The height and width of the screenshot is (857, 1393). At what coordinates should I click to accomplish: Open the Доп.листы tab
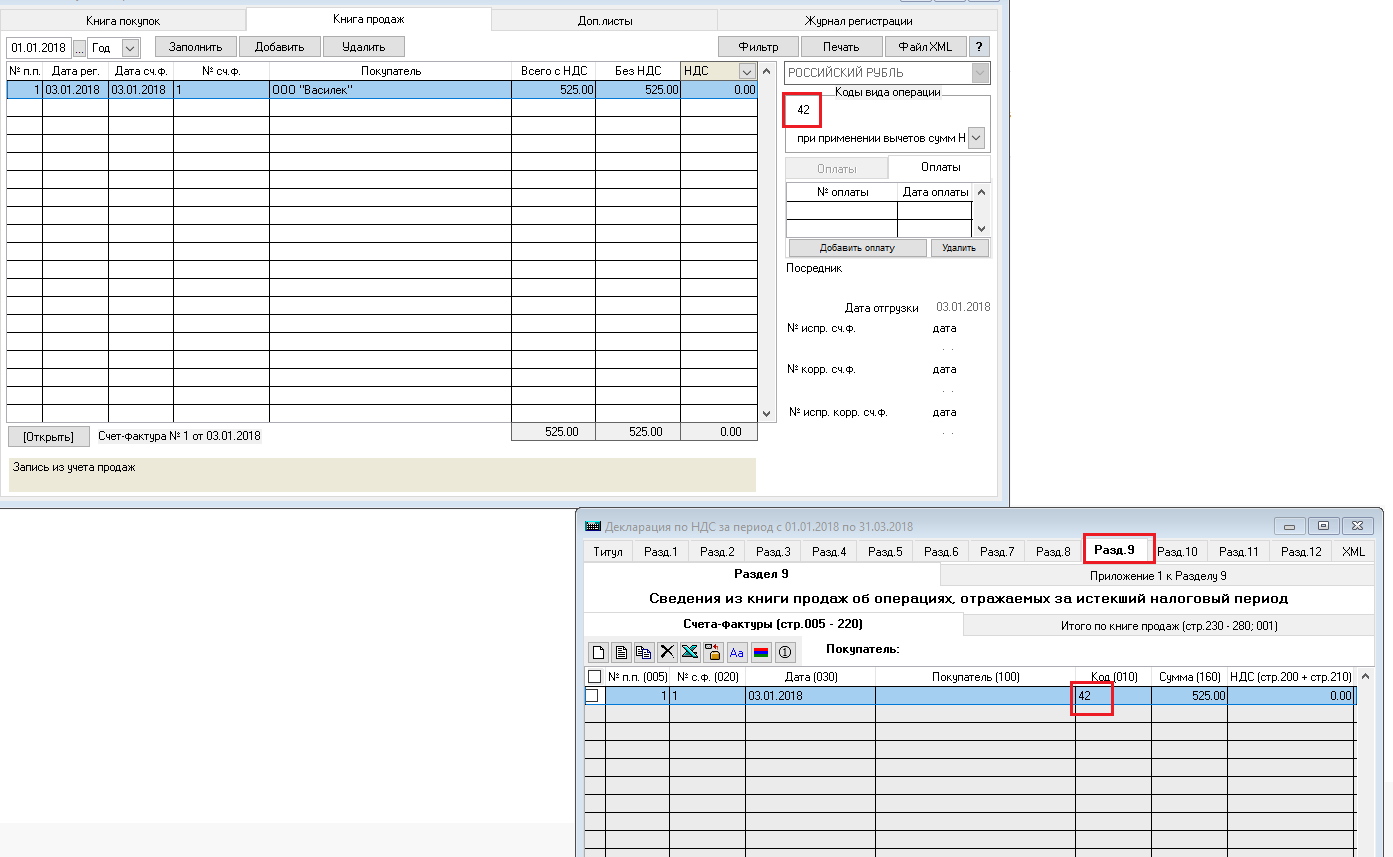click(x=605, y=20)
